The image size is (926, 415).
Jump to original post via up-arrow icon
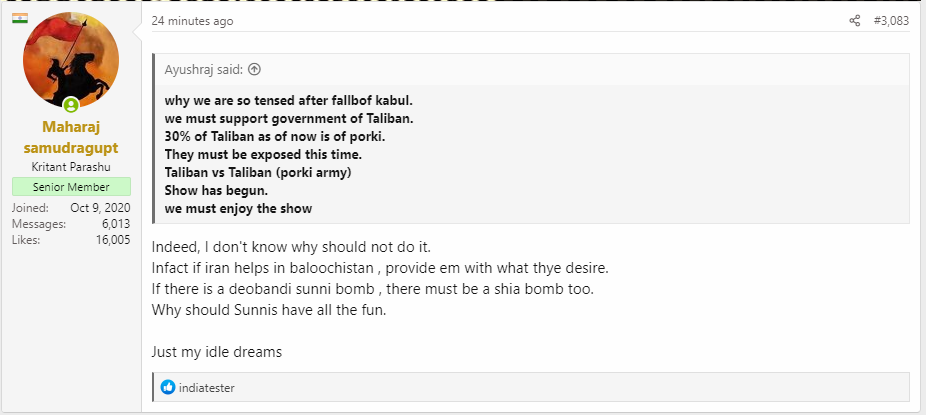254,70
